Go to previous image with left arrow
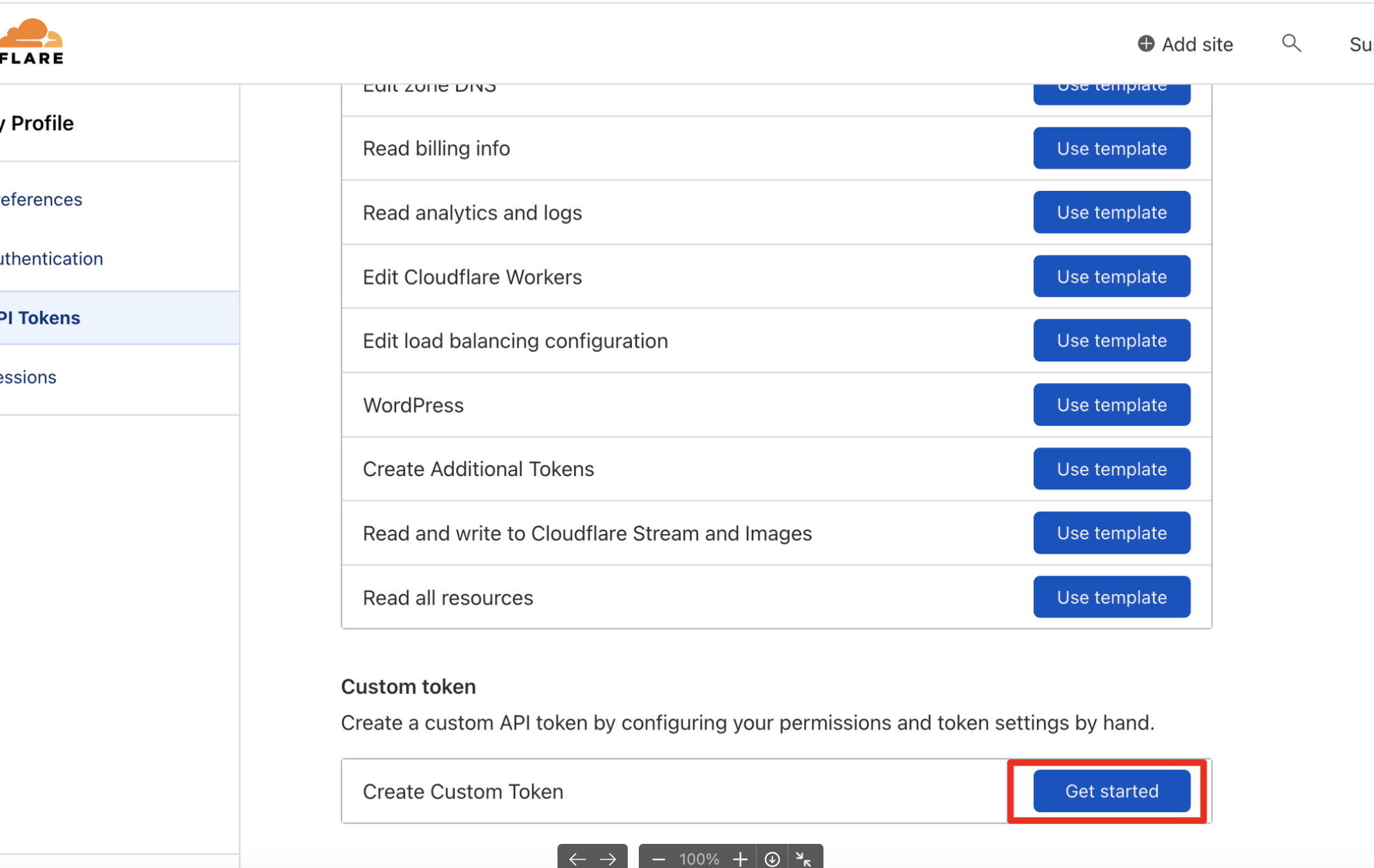The height and width of the screenshot is (868, 1374). tap(577, 858)
